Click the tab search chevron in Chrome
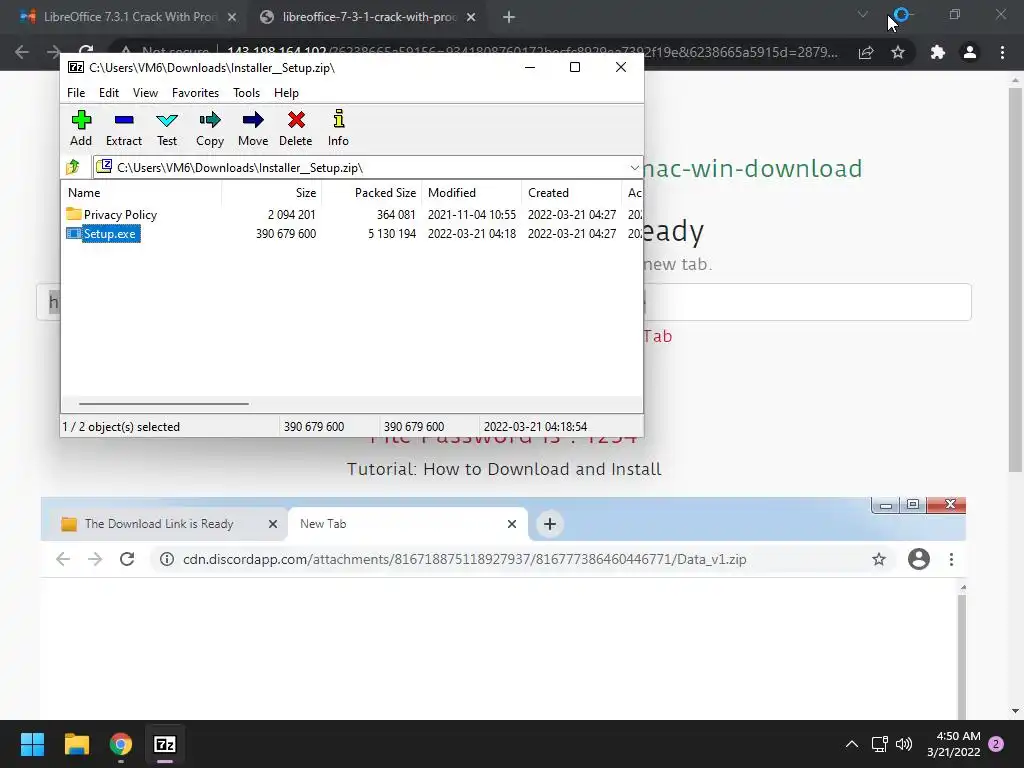 pyautogui.click(x=863, y=14)
